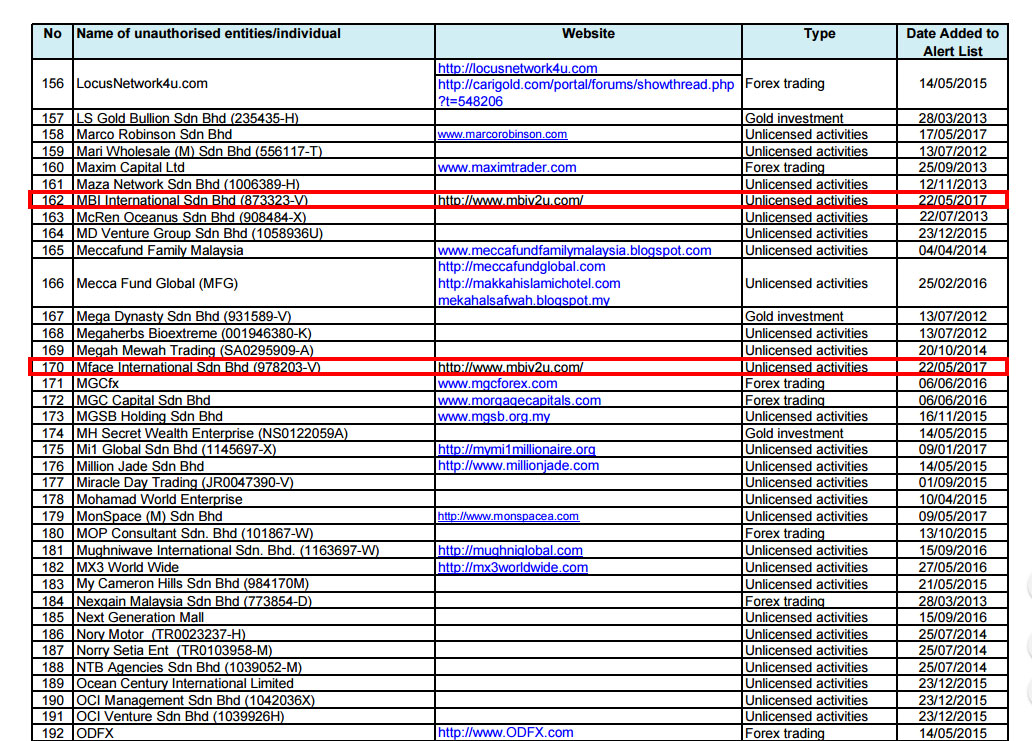The height and width of the screenshot is (741, 1032).
Task: Open the www.ODFX.com link
Action: 505,733
